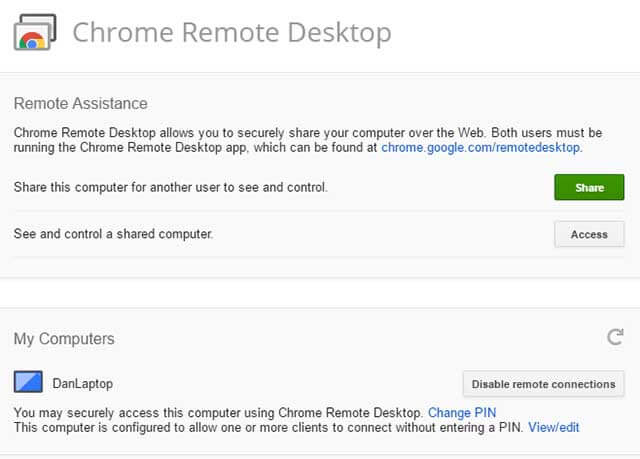This screenshot has width=640, height=459.
Task: Click the Chrome Remote Desktop title text
Action: point(232,33)
